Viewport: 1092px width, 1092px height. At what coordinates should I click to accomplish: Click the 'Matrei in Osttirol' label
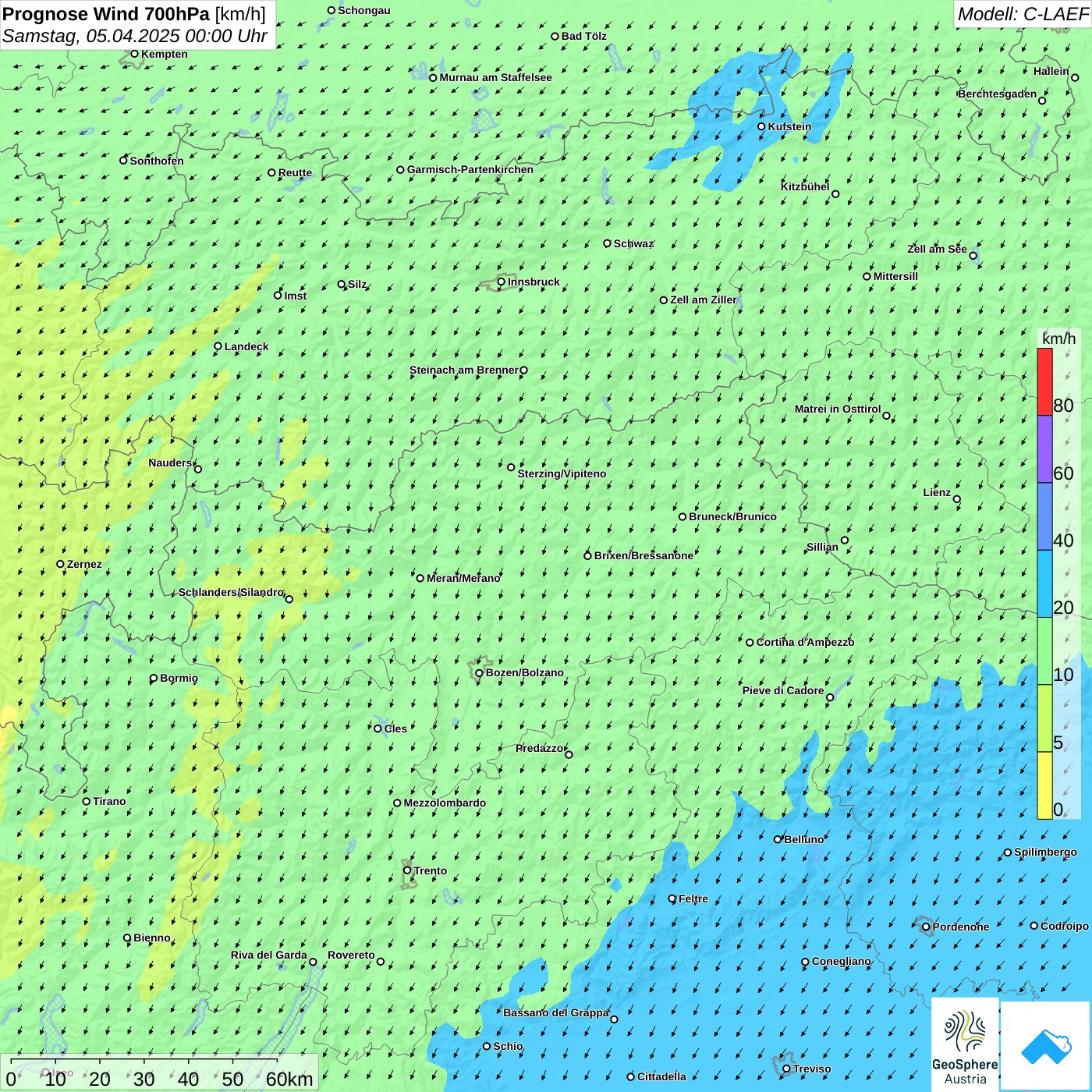838,409
